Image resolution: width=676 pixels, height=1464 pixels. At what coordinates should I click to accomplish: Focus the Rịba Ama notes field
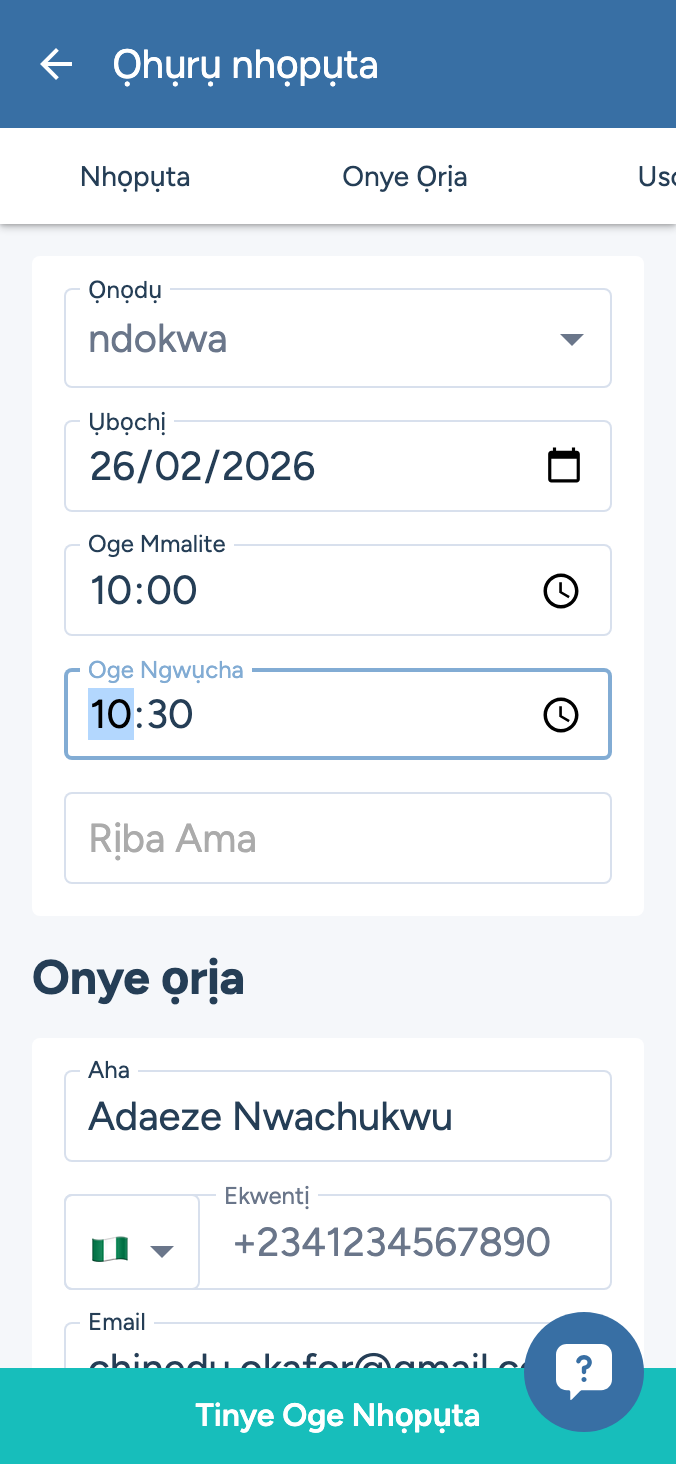(x=337, y=838)
